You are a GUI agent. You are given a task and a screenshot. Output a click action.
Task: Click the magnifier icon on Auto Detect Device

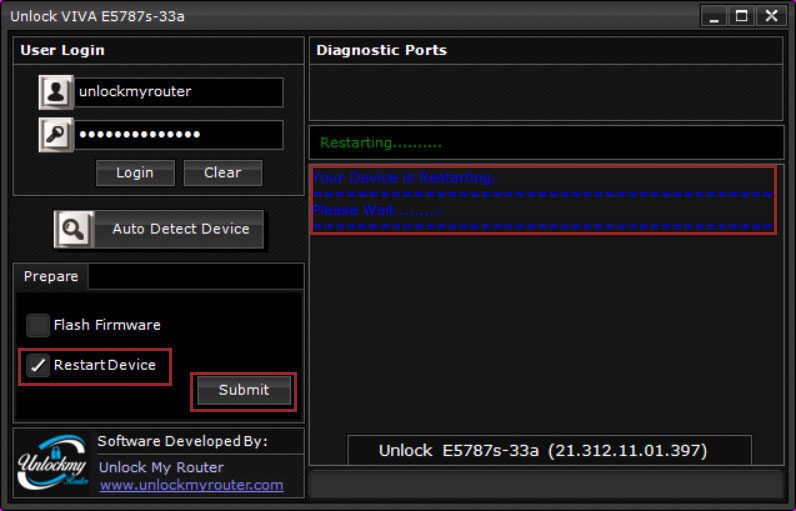click(74, 229)
